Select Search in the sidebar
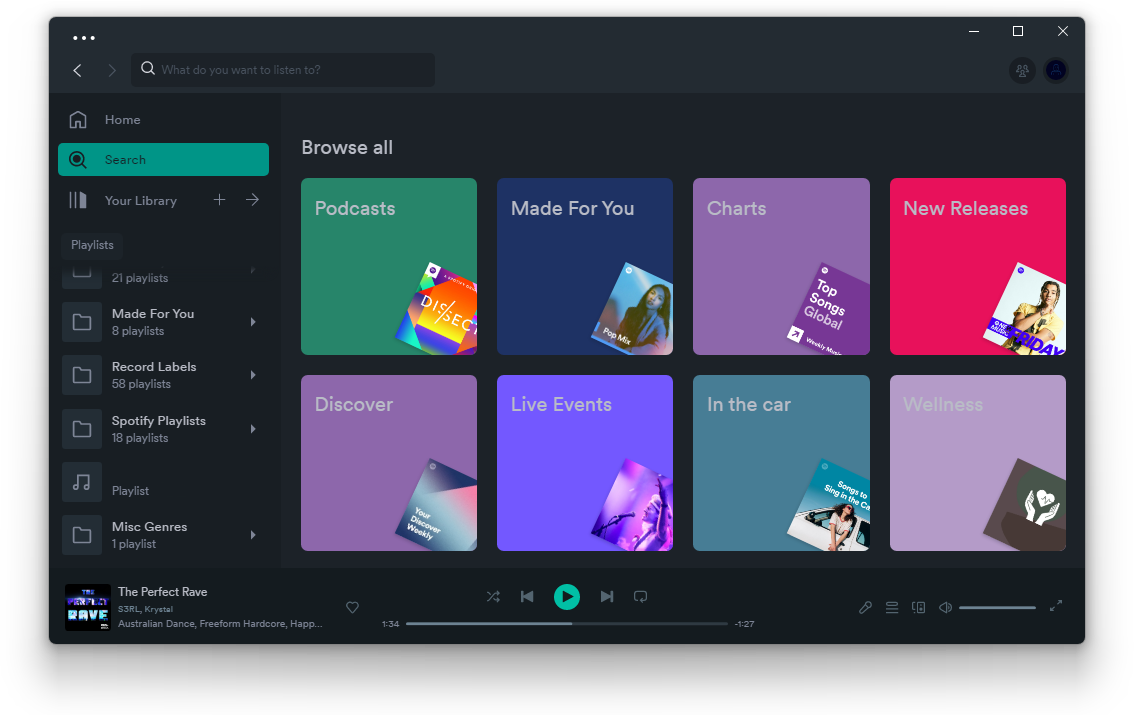The width and height of the screenshot is (1134, 715). 163,159
